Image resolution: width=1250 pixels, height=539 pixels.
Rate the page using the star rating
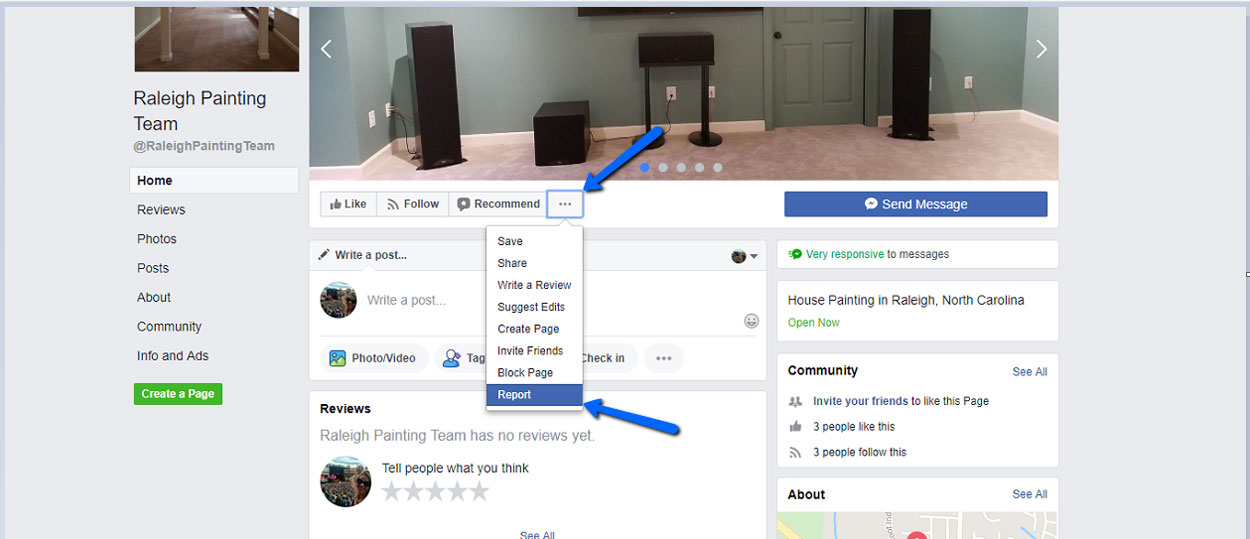point(435,491)
